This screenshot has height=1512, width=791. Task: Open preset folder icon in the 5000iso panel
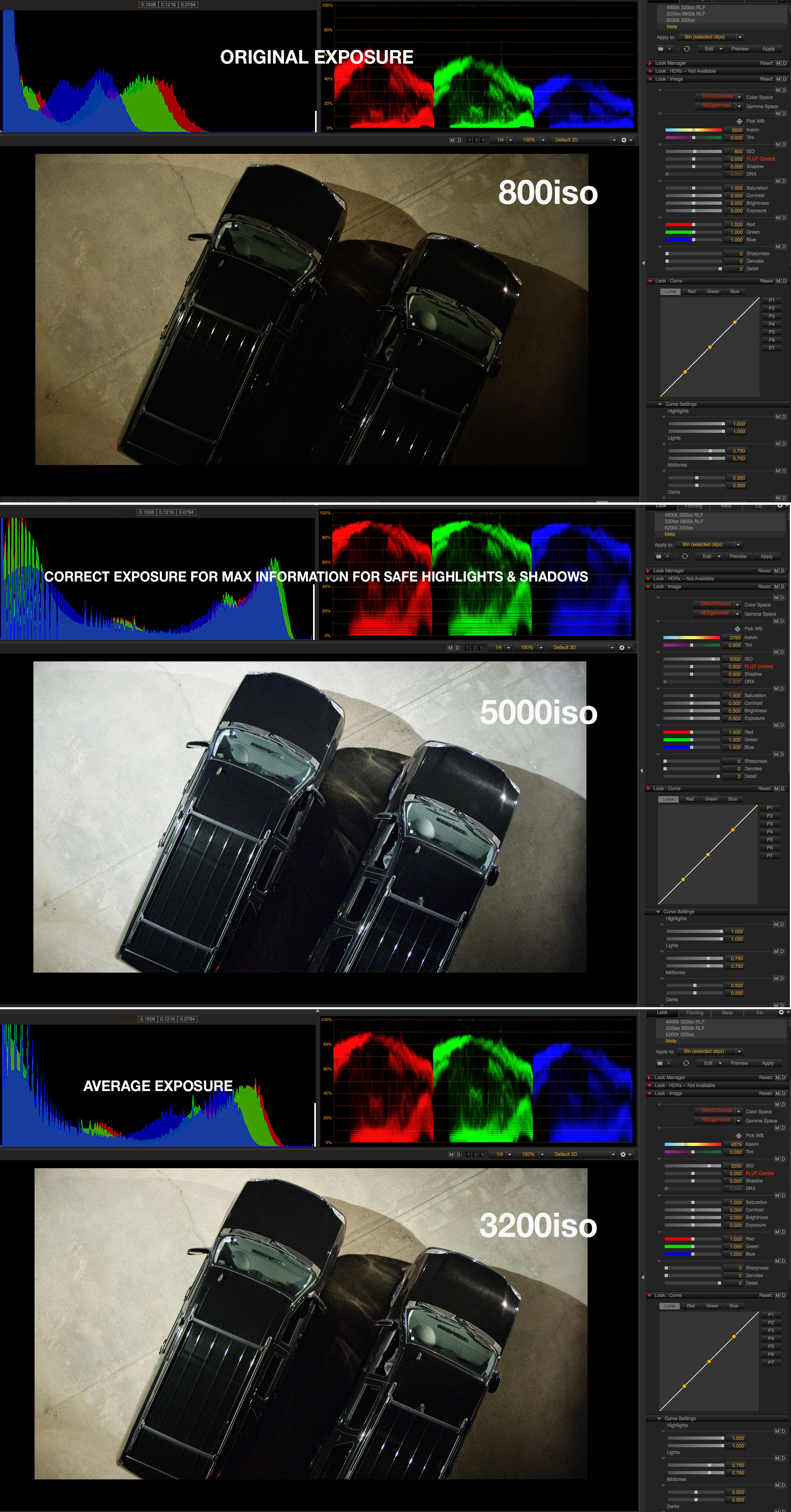pos(658,556)
